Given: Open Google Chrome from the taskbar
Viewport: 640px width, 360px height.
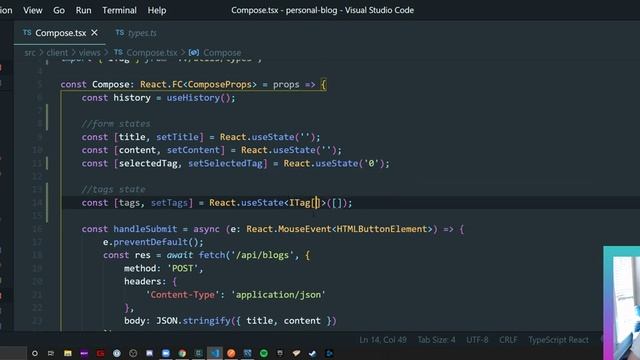Looking at the screenshot, I should [182, 353].
